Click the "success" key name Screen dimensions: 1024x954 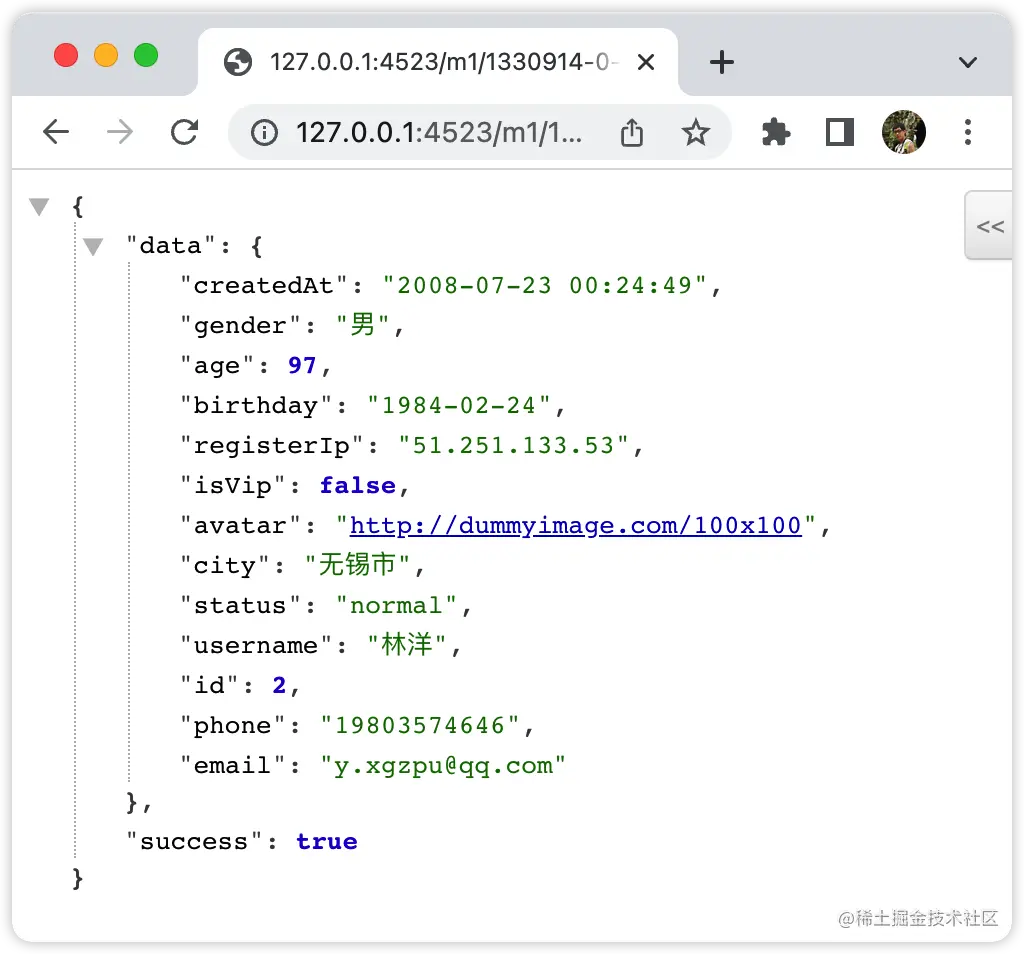point(194,842)
